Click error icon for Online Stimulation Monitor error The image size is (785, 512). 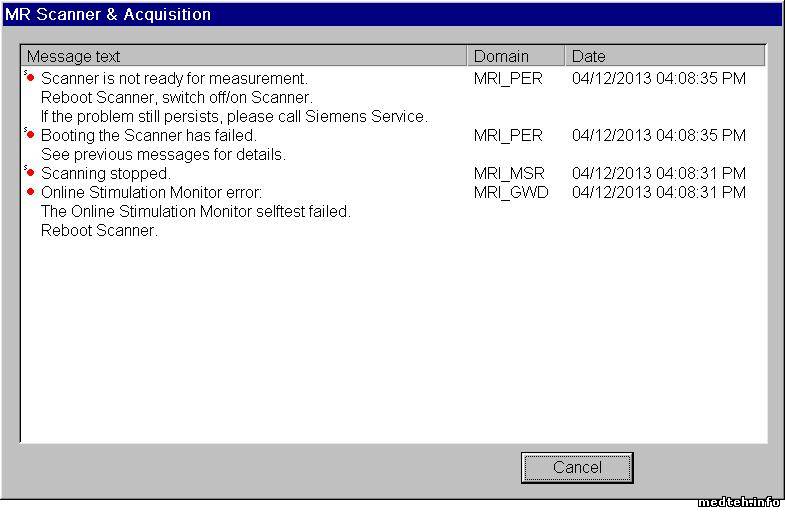click(30, 192)
